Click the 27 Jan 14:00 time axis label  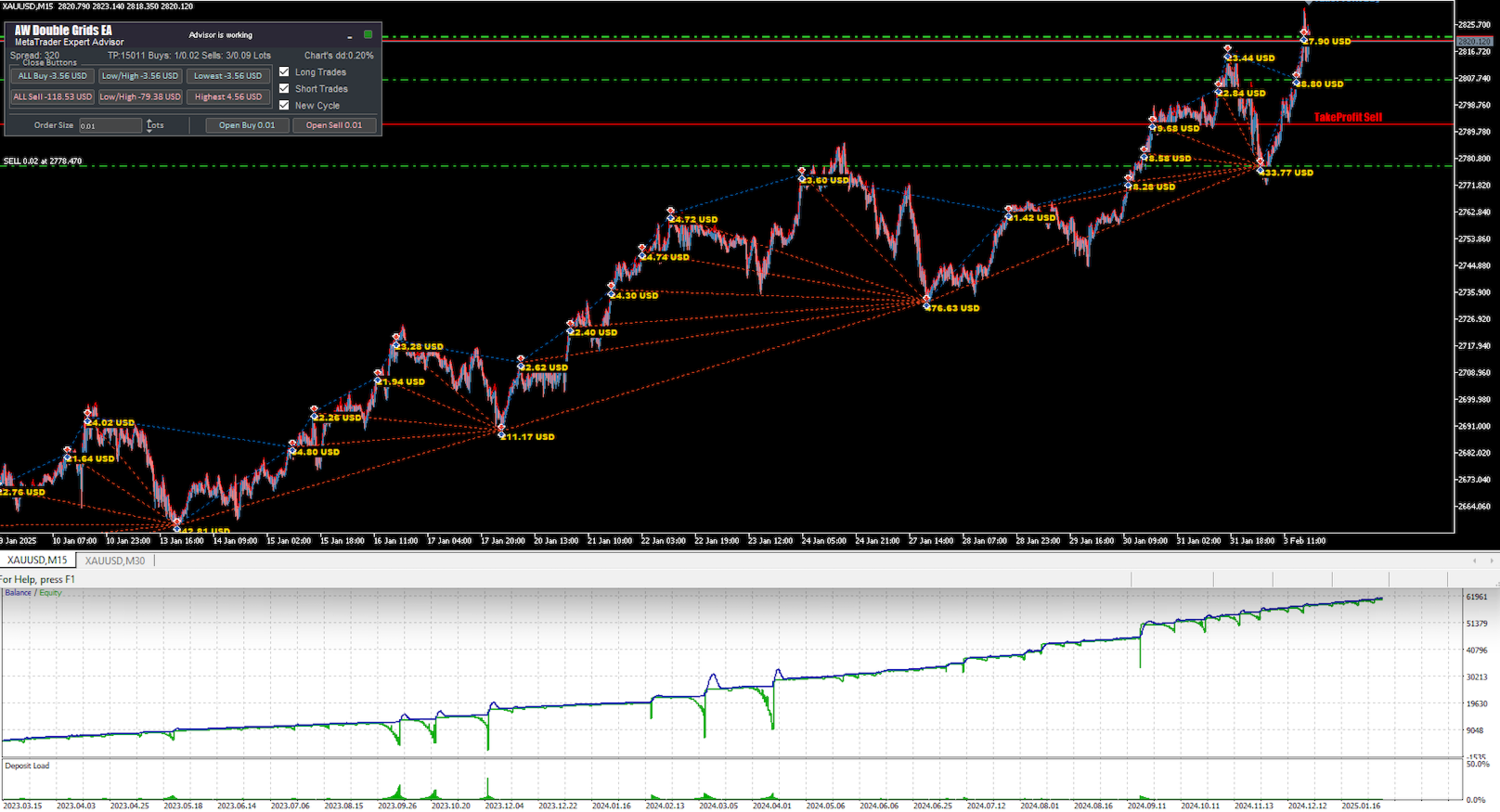click(x=931, y=541)
